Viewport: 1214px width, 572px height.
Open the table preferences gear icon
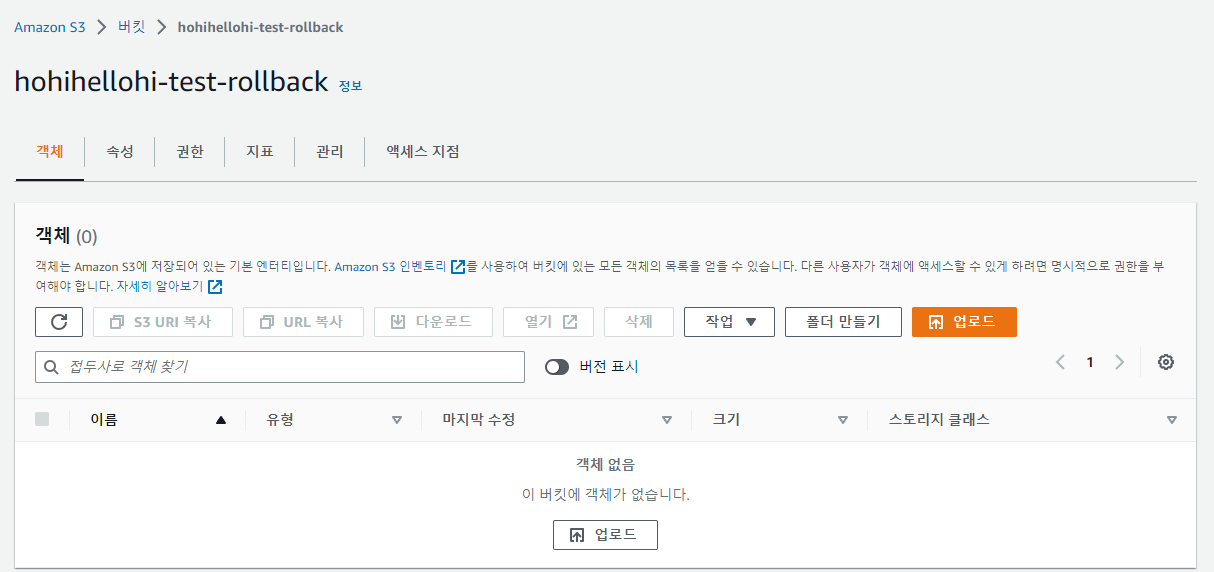point(1165,362)
